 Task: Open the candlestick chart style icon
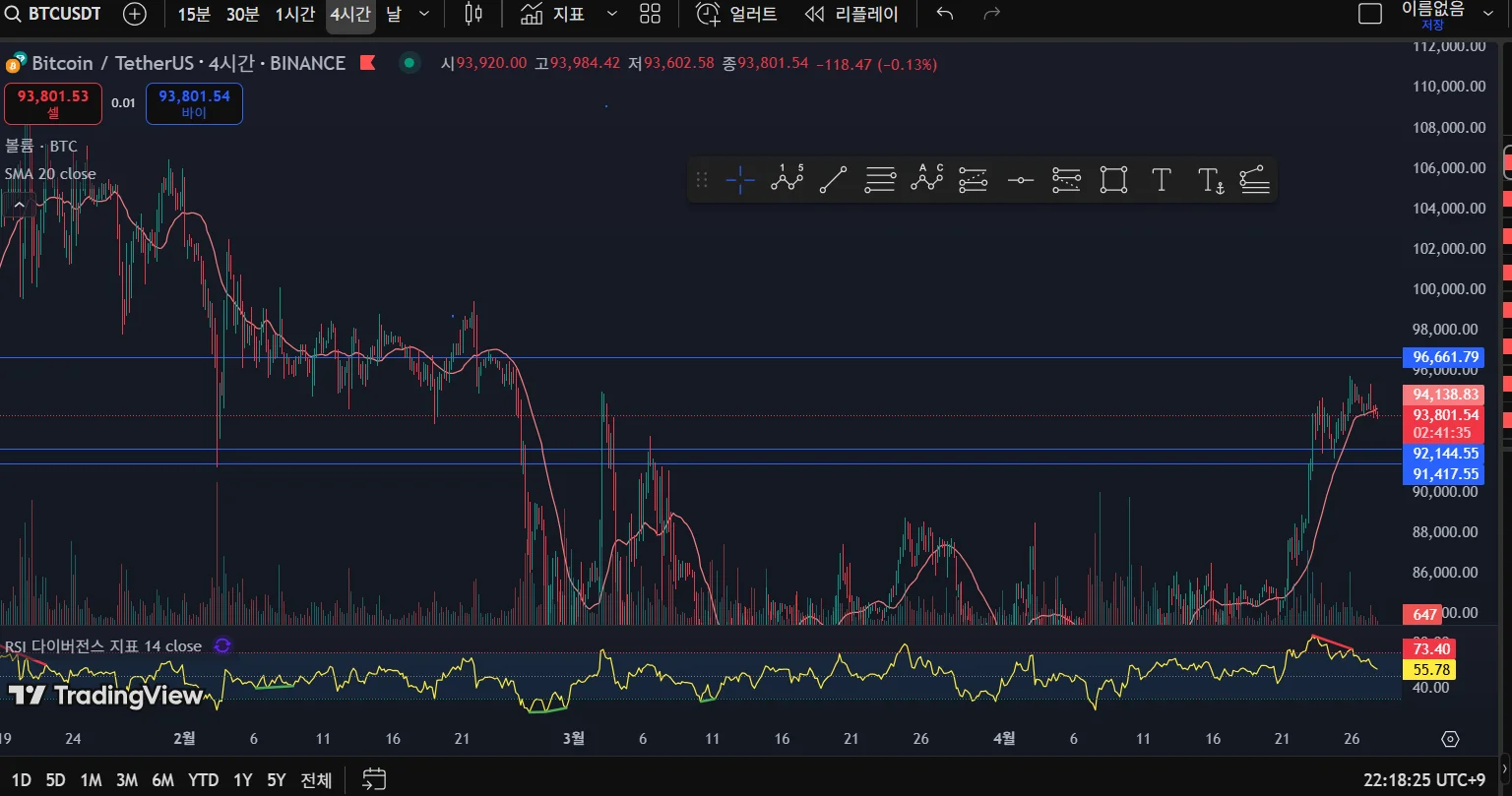coord(473,14)
